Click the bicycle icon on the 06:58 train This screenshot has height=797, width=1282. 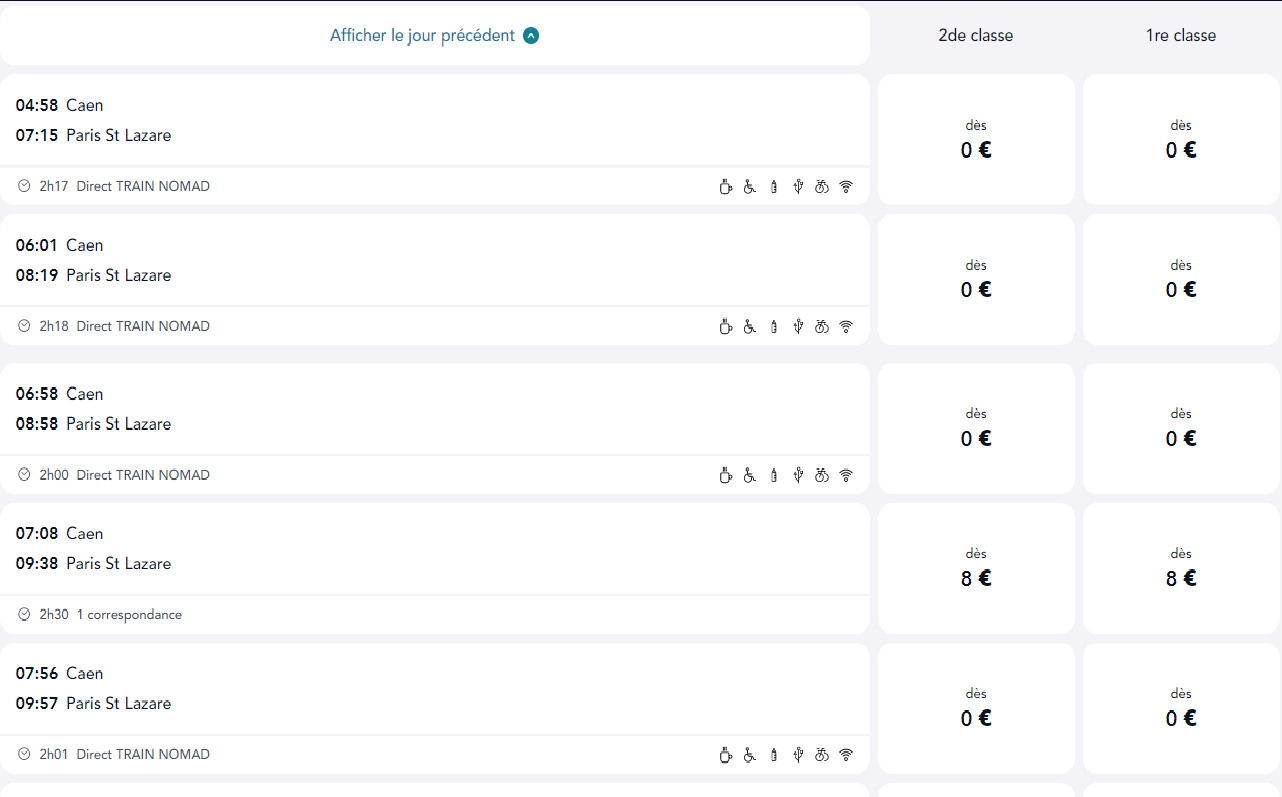822,475
